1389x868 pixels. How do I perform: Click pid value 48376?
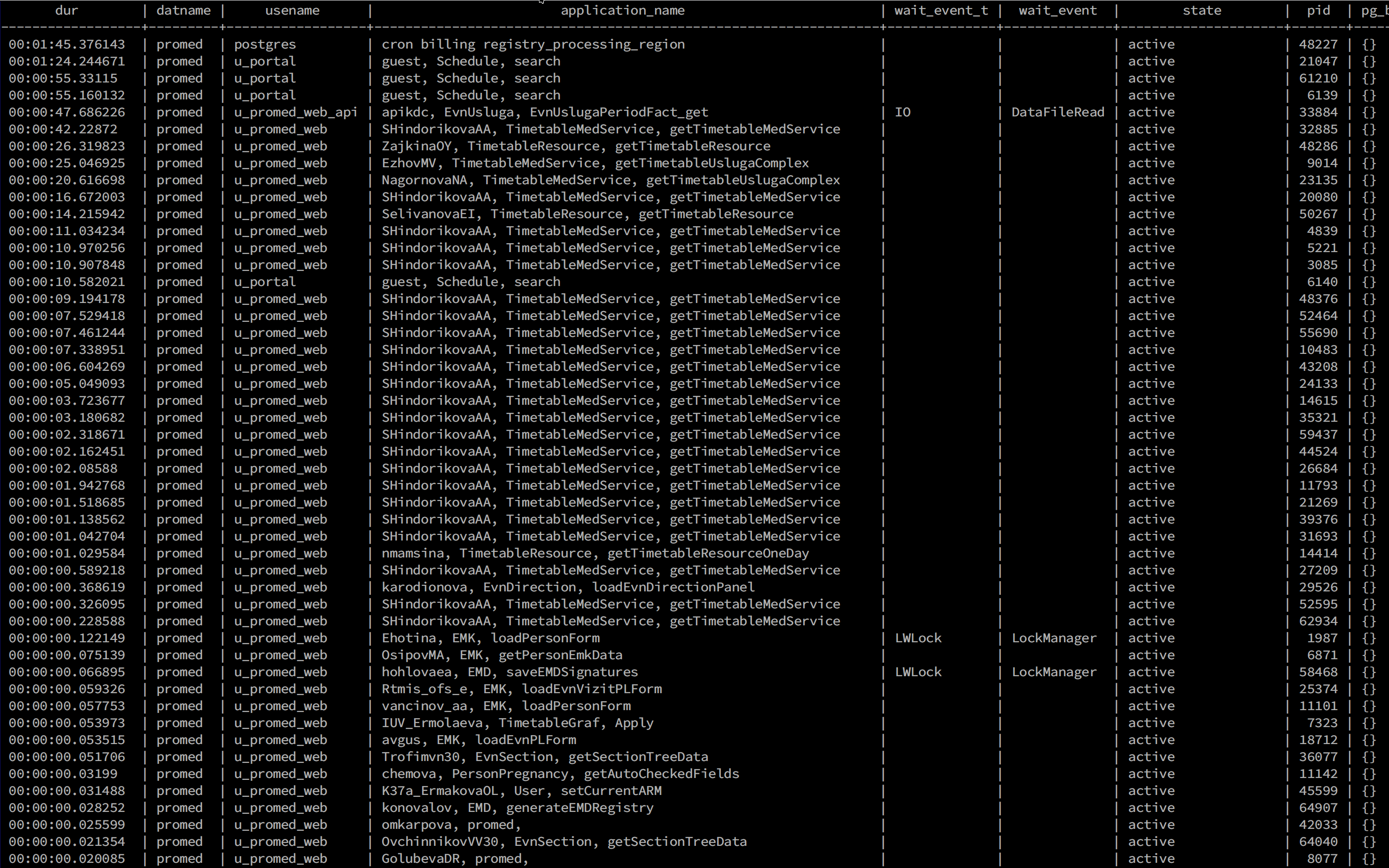click(1318, 299)
